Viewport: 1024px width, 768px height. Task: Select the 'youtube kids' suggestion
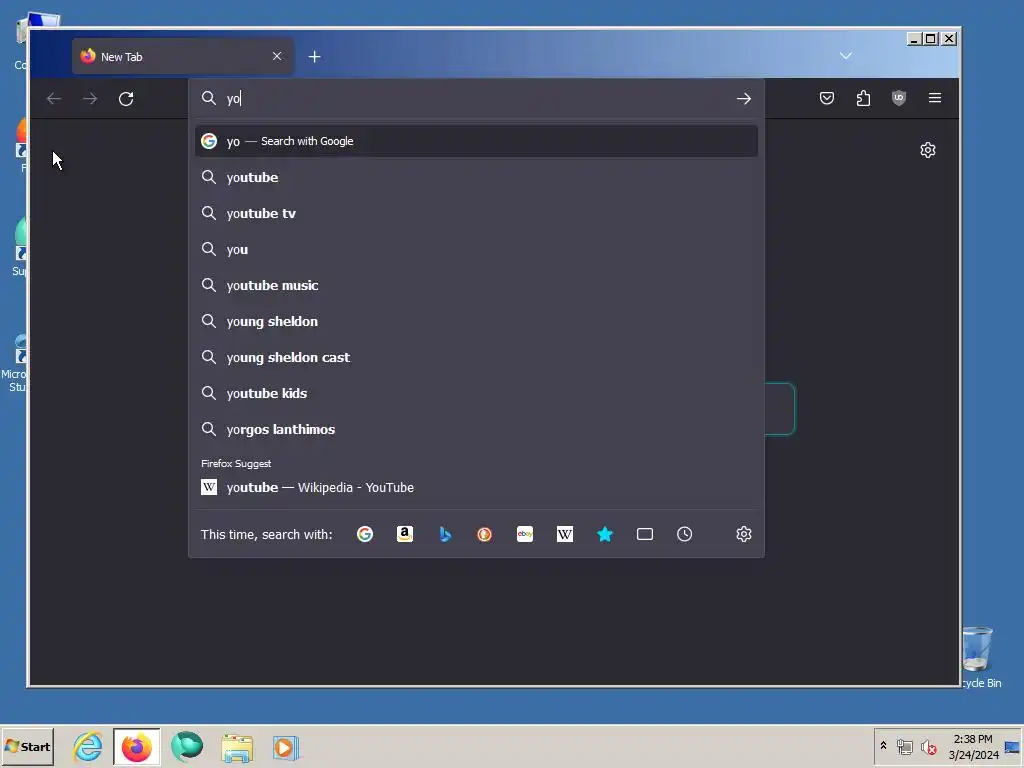[x=476, y=392]
